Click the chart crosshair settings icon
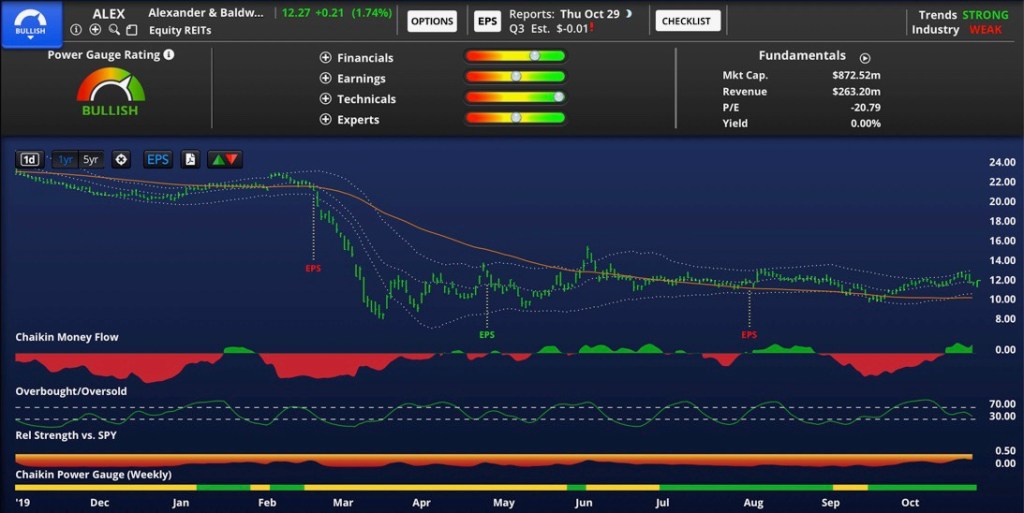 tap(121, 159)
